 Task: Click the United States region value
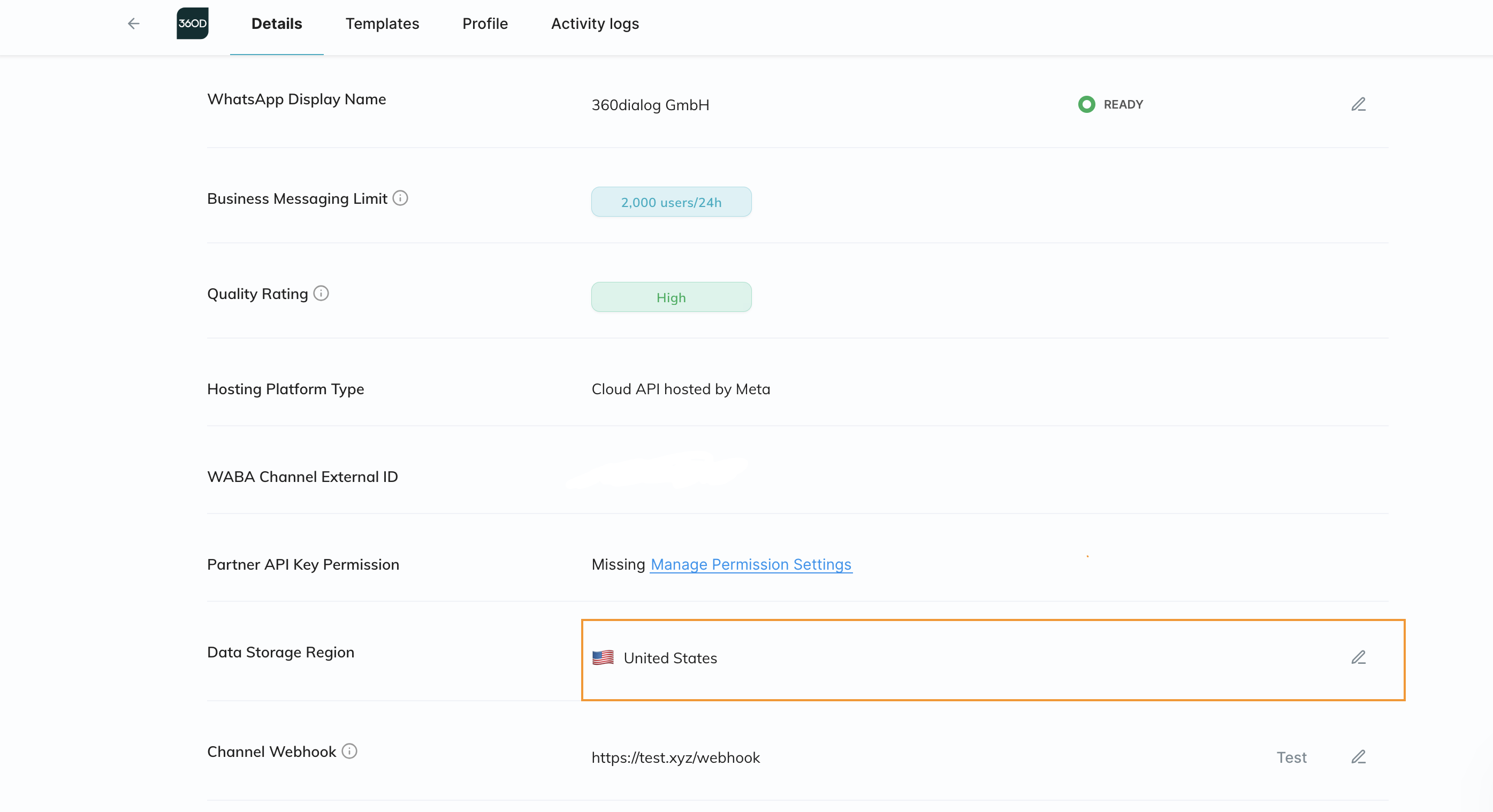669,658
